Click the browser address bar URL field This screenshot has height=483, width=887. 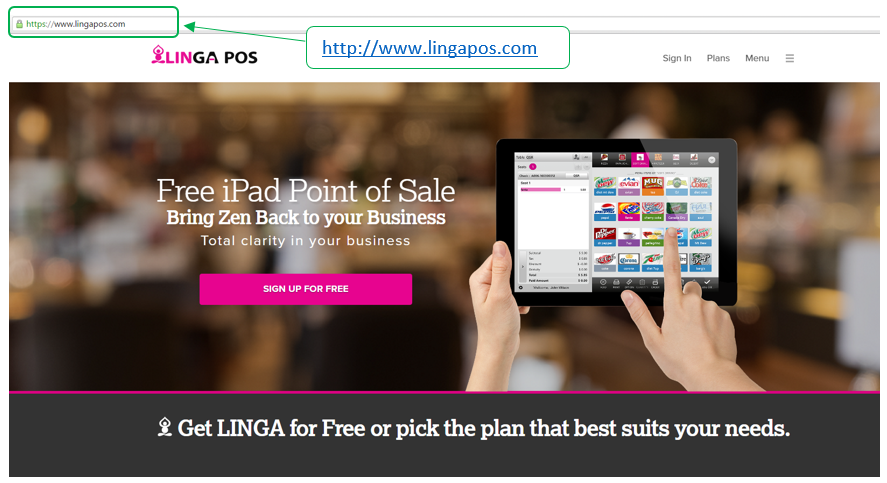pos(94,24)
